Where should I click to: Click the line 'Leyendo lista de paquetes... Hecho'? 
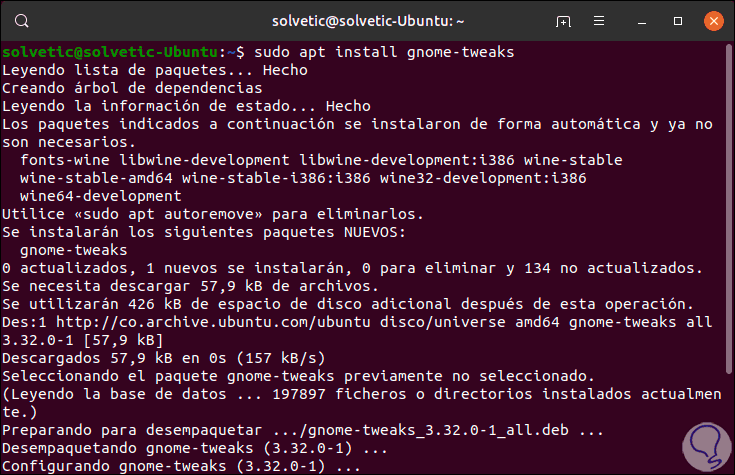point(155,70)
